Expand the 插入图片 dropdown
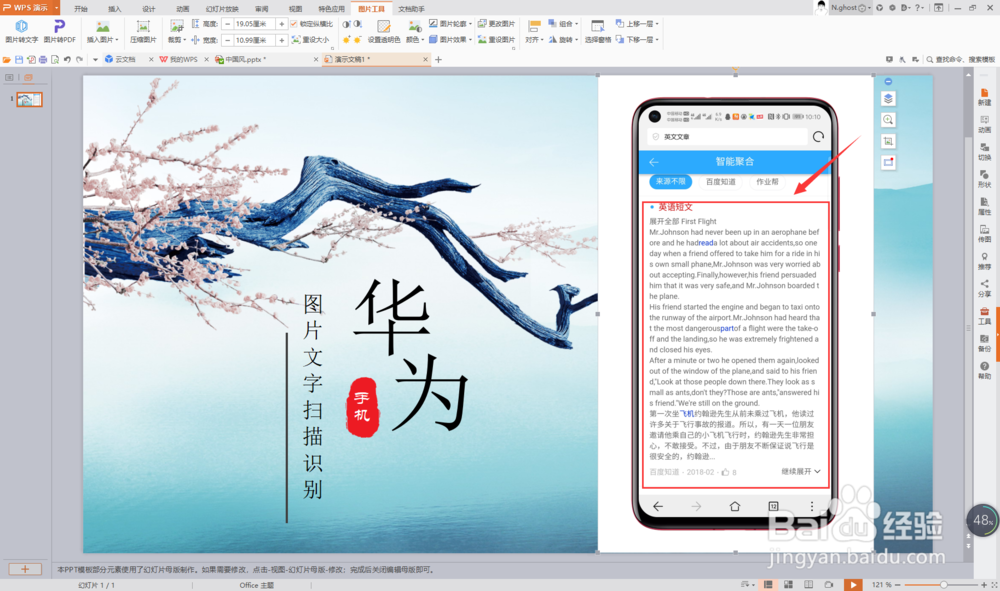 click(117, 40)
